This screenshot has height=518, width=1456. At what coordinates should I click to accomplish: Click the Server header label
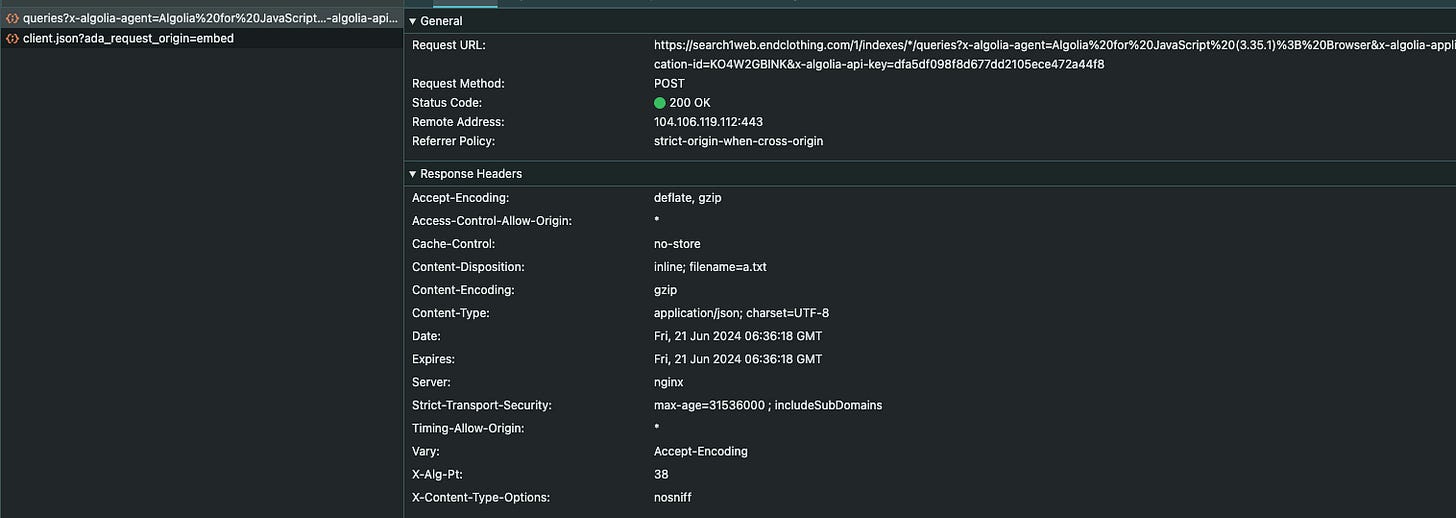point(431,382)
